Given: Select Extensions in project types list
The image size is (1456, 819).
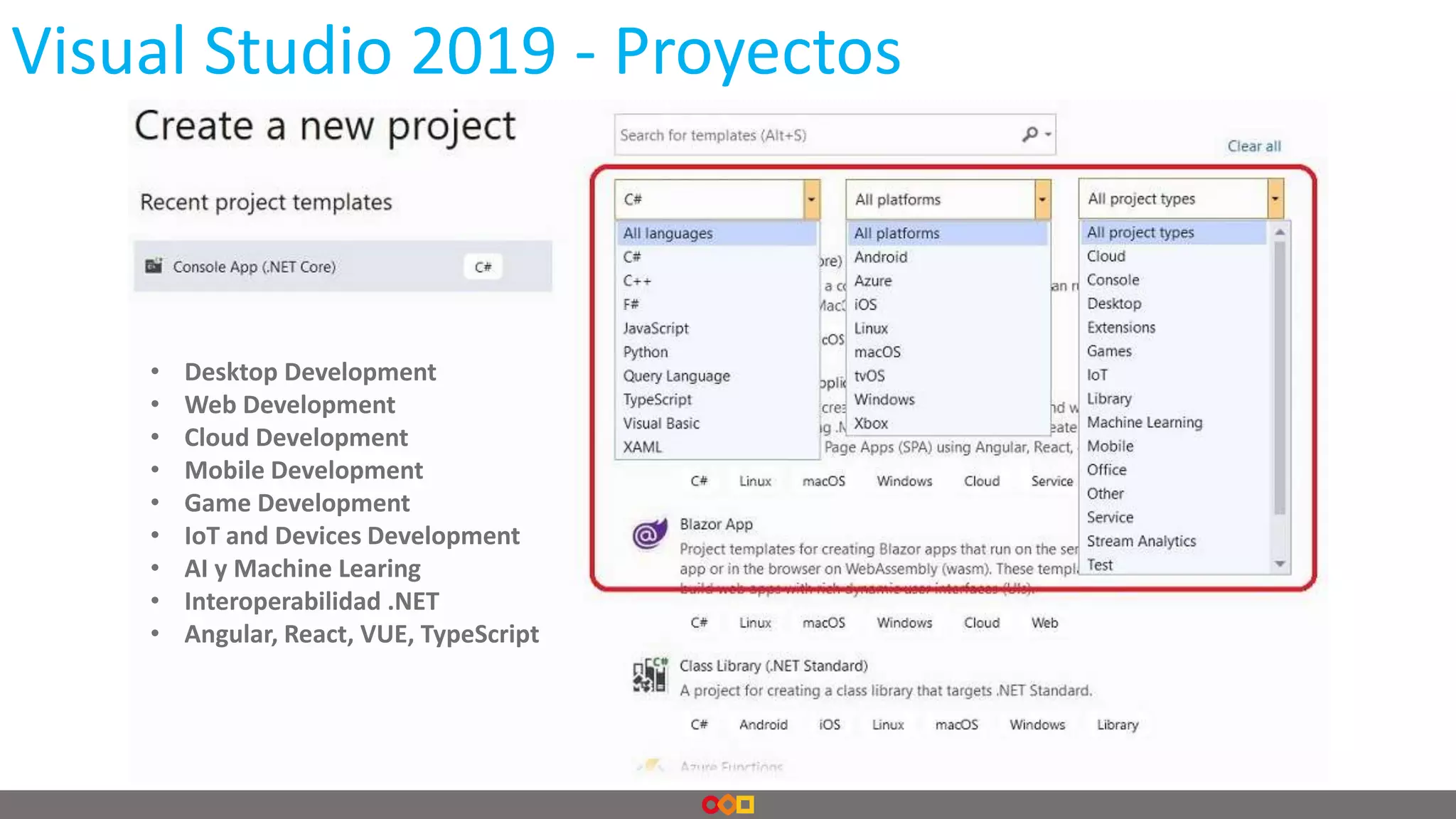Looking at the screenshot, I should pyautogui.click(x=1174, y=328).
